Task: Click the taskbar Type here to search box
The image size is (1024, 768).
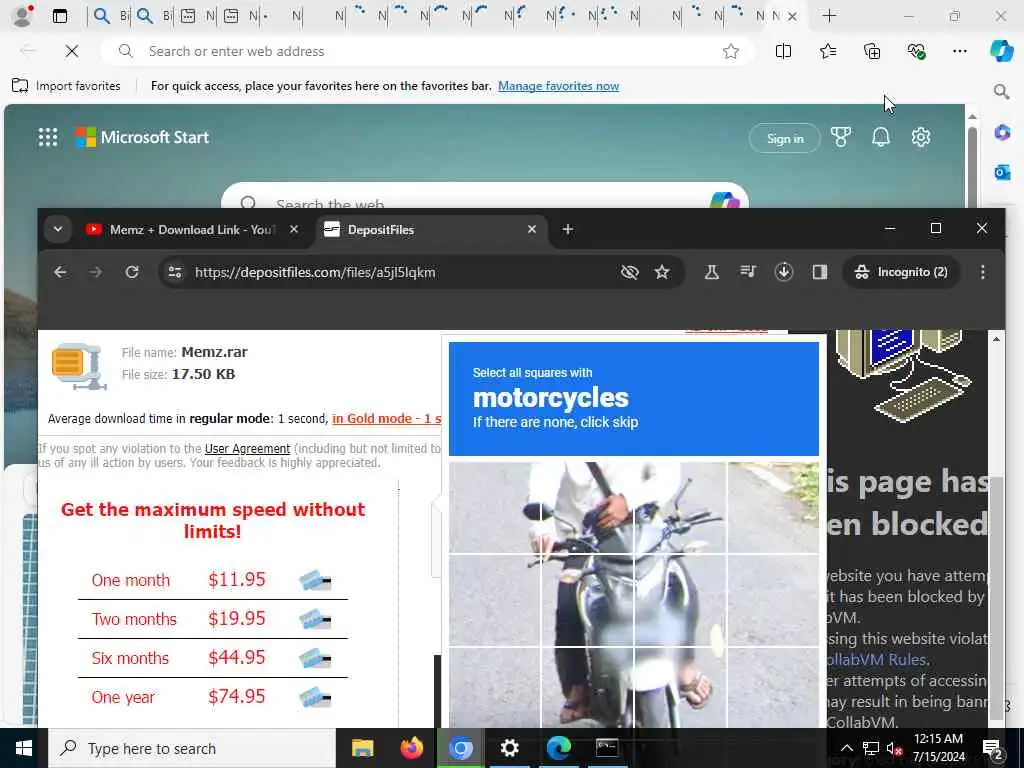Action: pyautogui.click(x=192, y=748)
